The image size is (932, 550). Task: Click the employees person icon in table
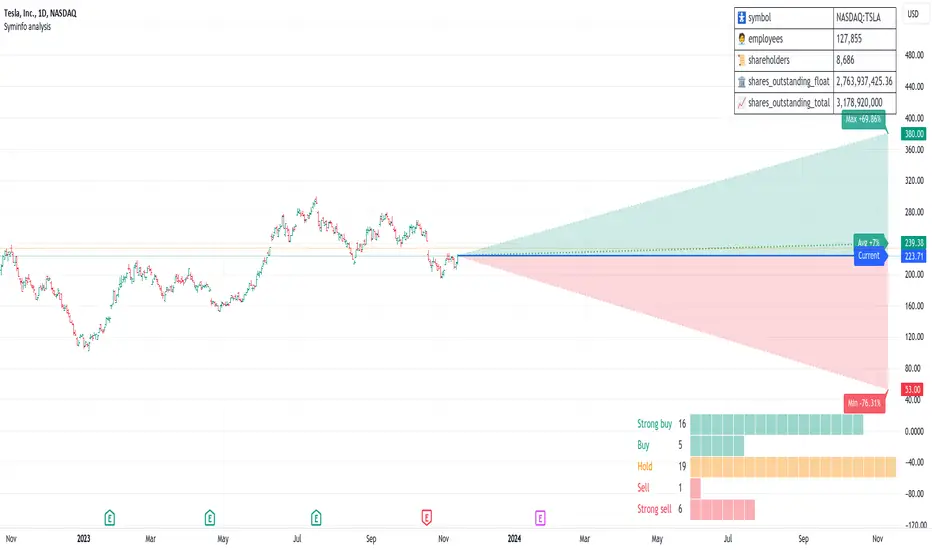[741, 36]
